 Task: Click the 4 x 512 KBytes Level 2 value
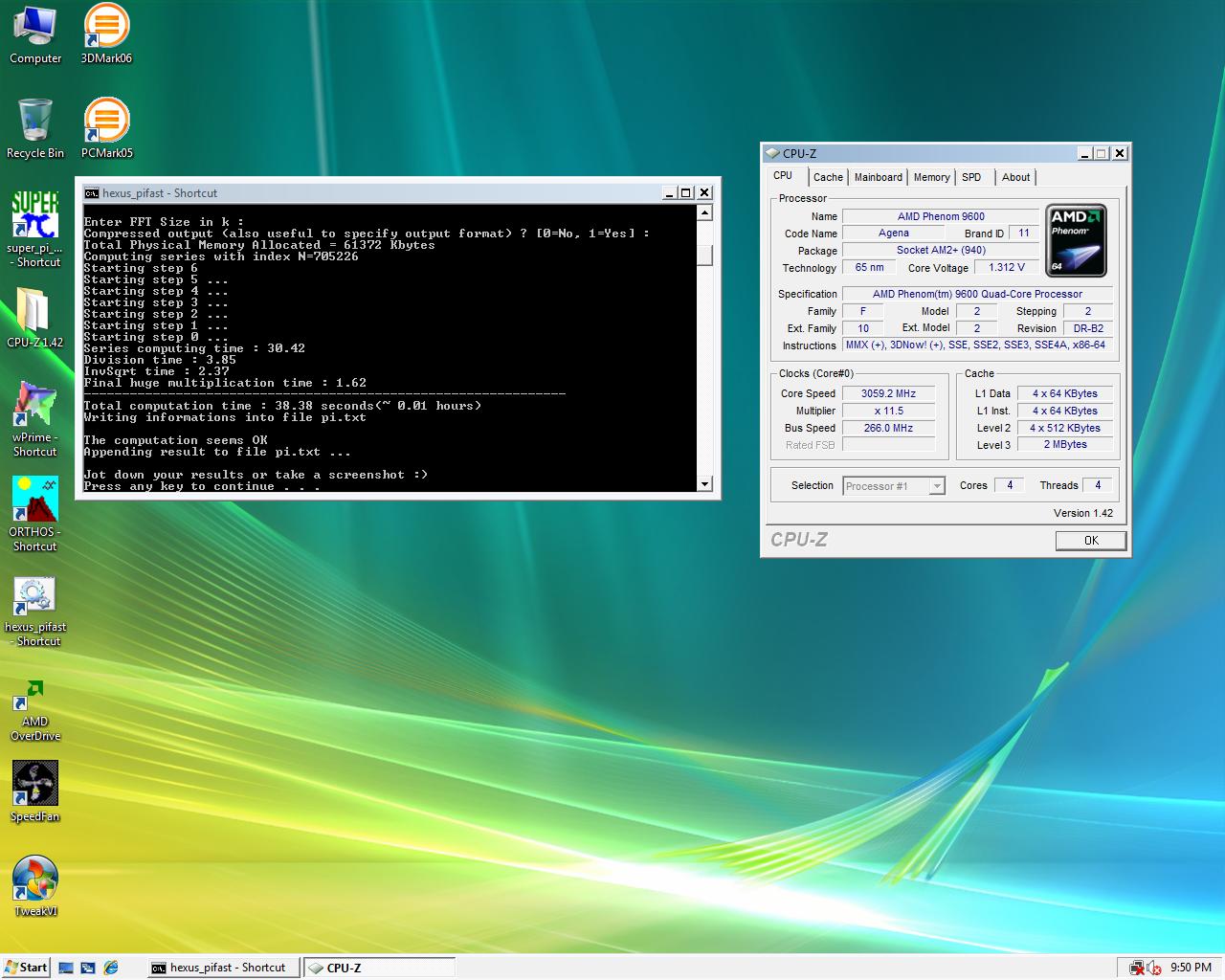[x=1065, y=428]
